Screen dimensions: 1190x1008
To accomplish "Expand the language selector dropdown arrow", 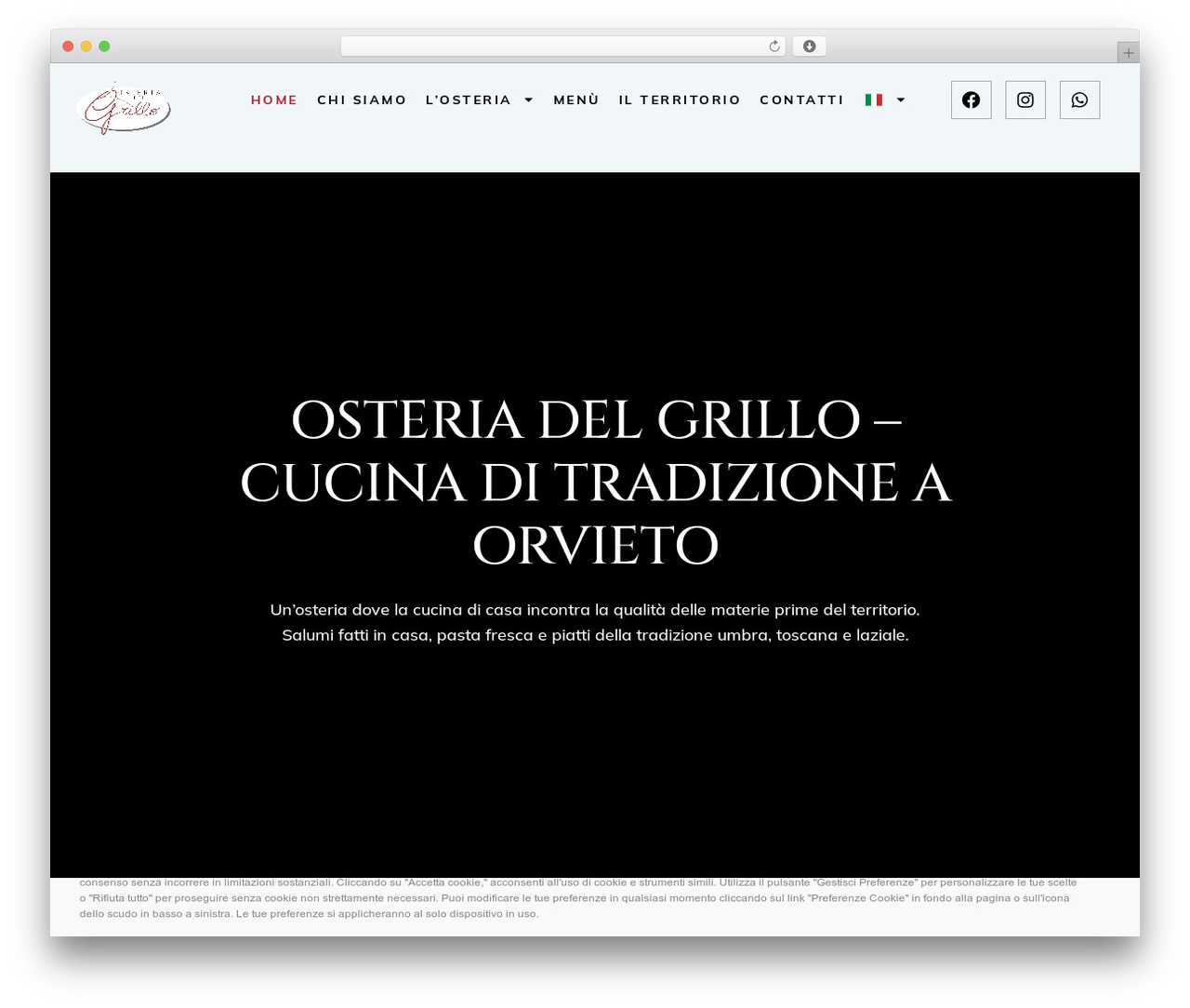I will (x=901, y=99).
